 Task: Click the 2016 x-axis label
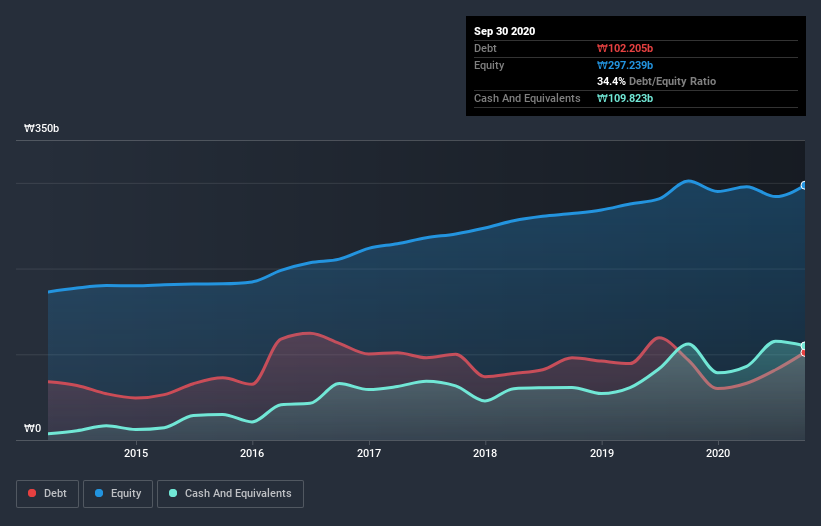[252, 453]
